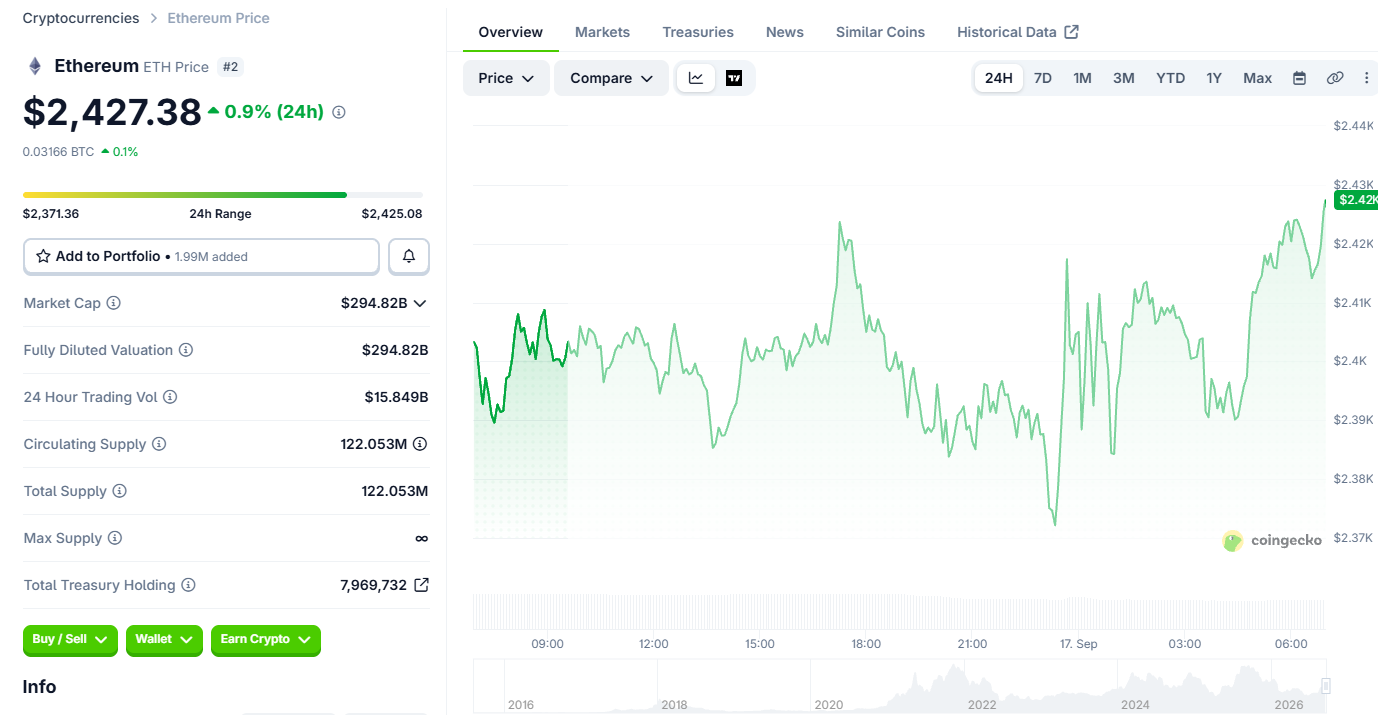This screenshot has width=1378, height=715.
Task: Click the right handle of range navigator
Action: click(1326, 686)
